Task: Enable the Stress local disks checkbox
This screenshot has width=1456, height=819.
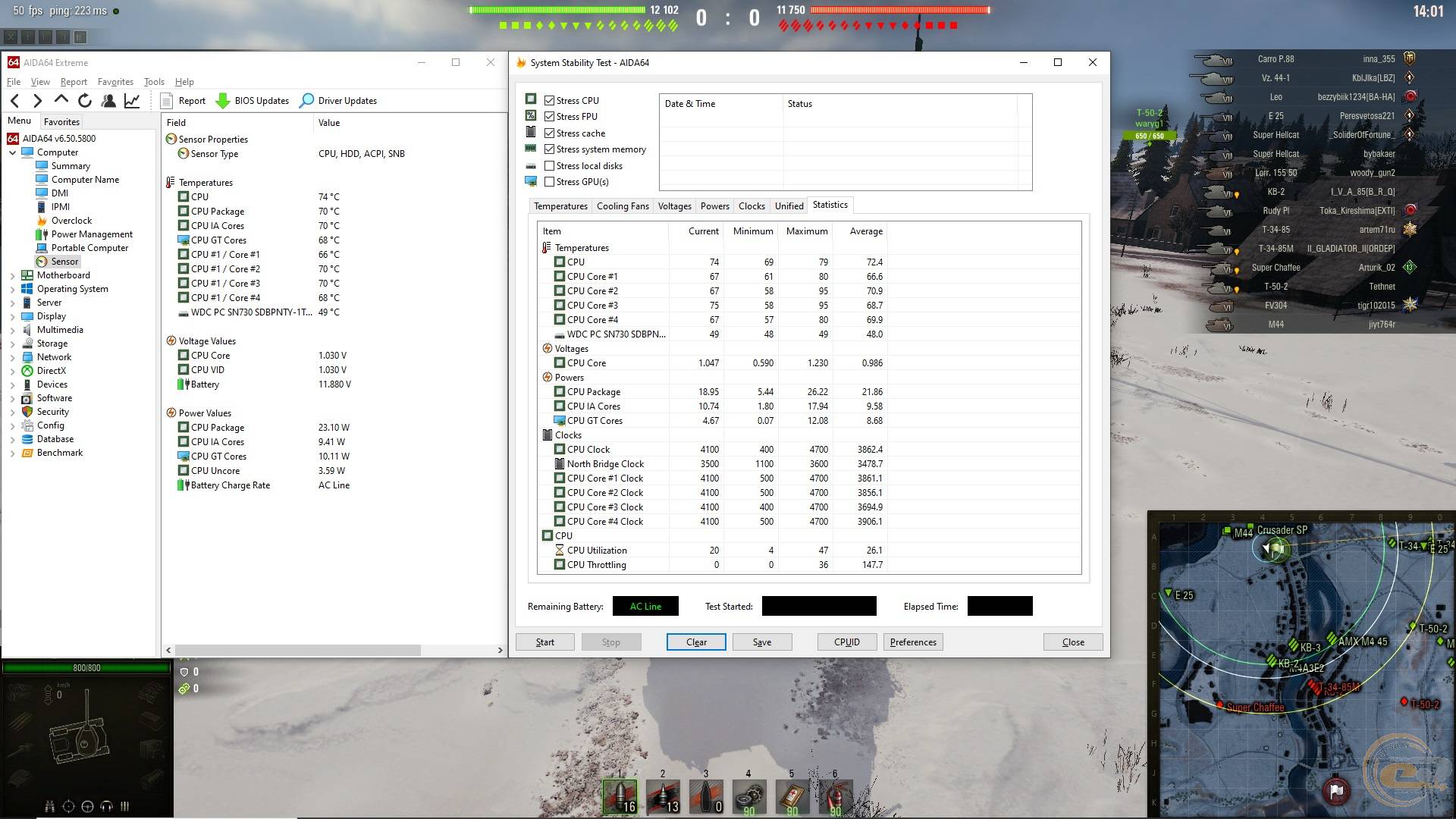Action: pos(550,166)
